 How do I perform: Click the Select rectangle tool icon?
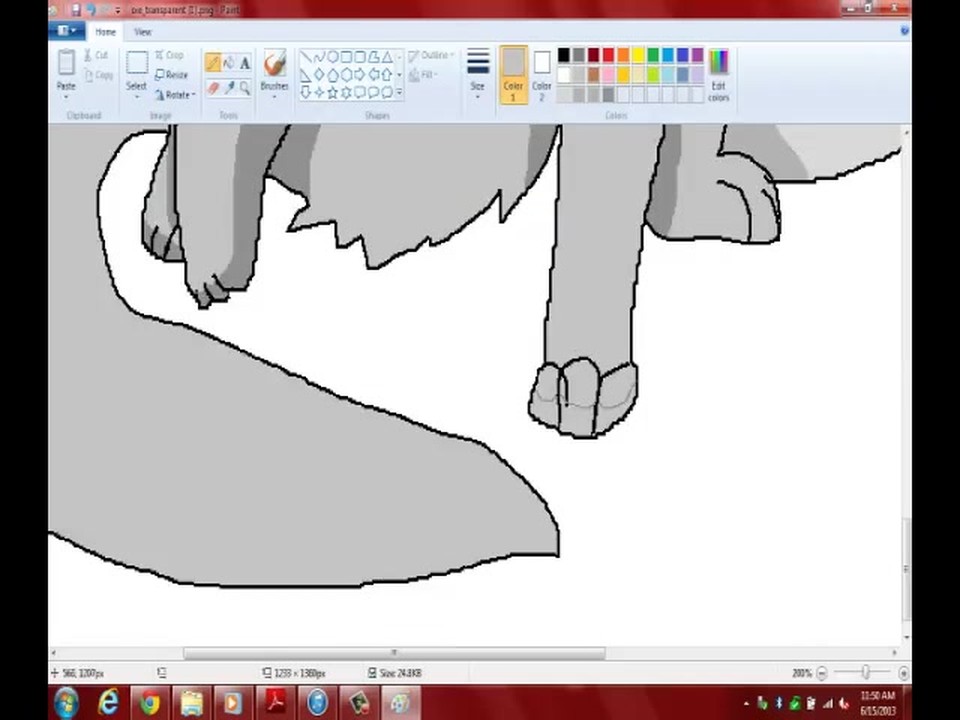coord(137,62)
